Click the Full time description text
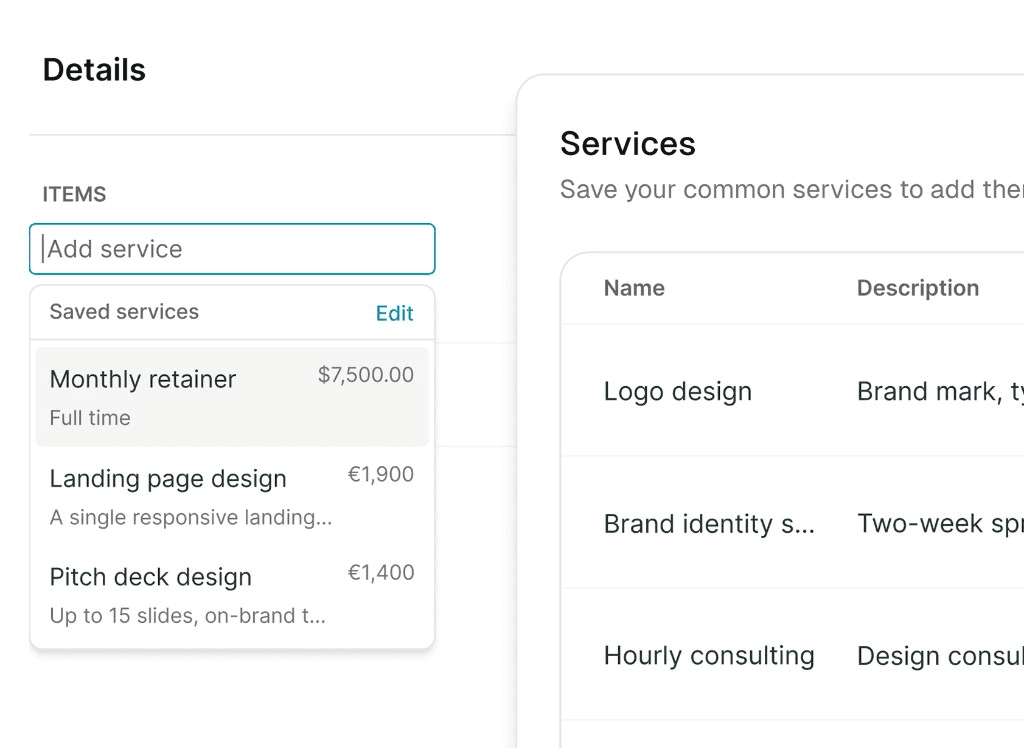This screenshot has height=748, width=1024. point(90,418)
